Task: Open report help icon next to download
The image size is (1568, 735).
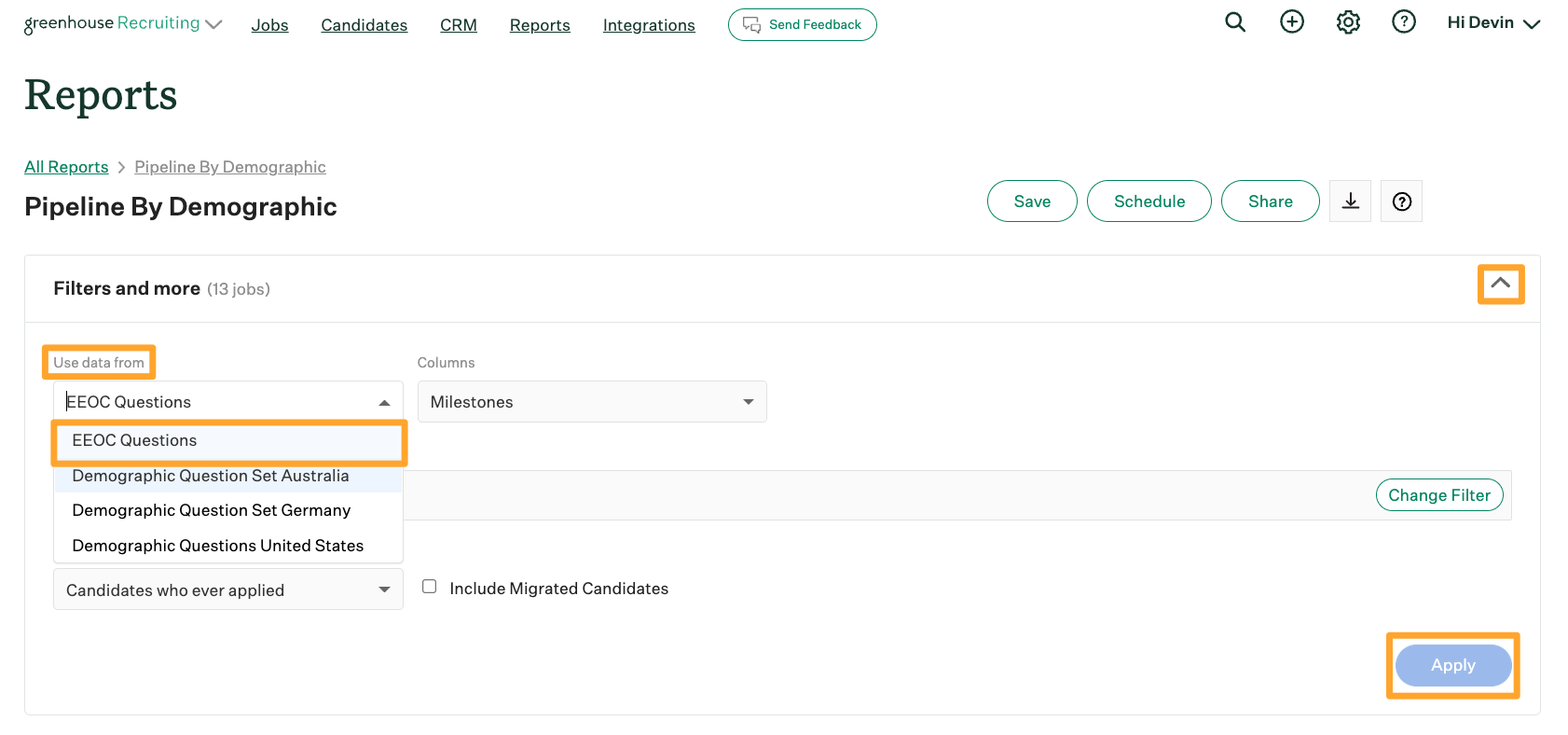Action: click(x=1402, y=201)
